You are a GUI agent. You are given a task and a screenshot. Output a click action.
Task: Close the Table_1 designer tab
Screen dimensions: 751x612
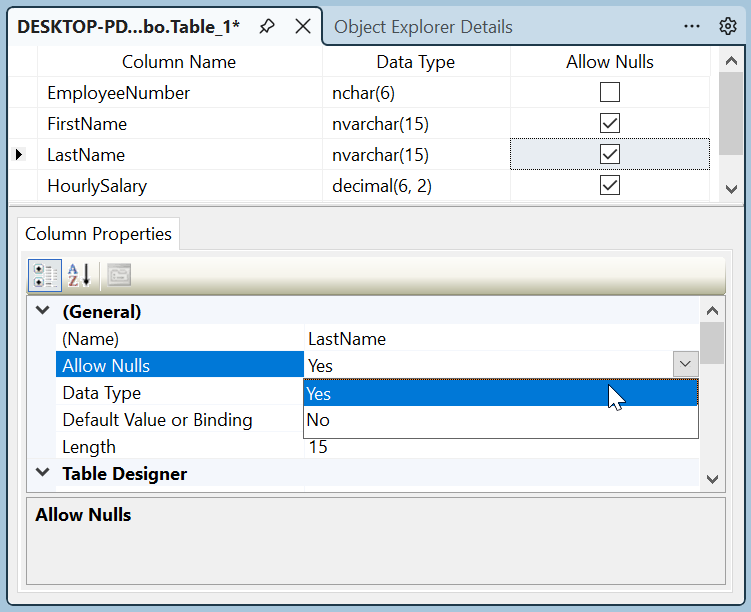[x=303, y=26]
